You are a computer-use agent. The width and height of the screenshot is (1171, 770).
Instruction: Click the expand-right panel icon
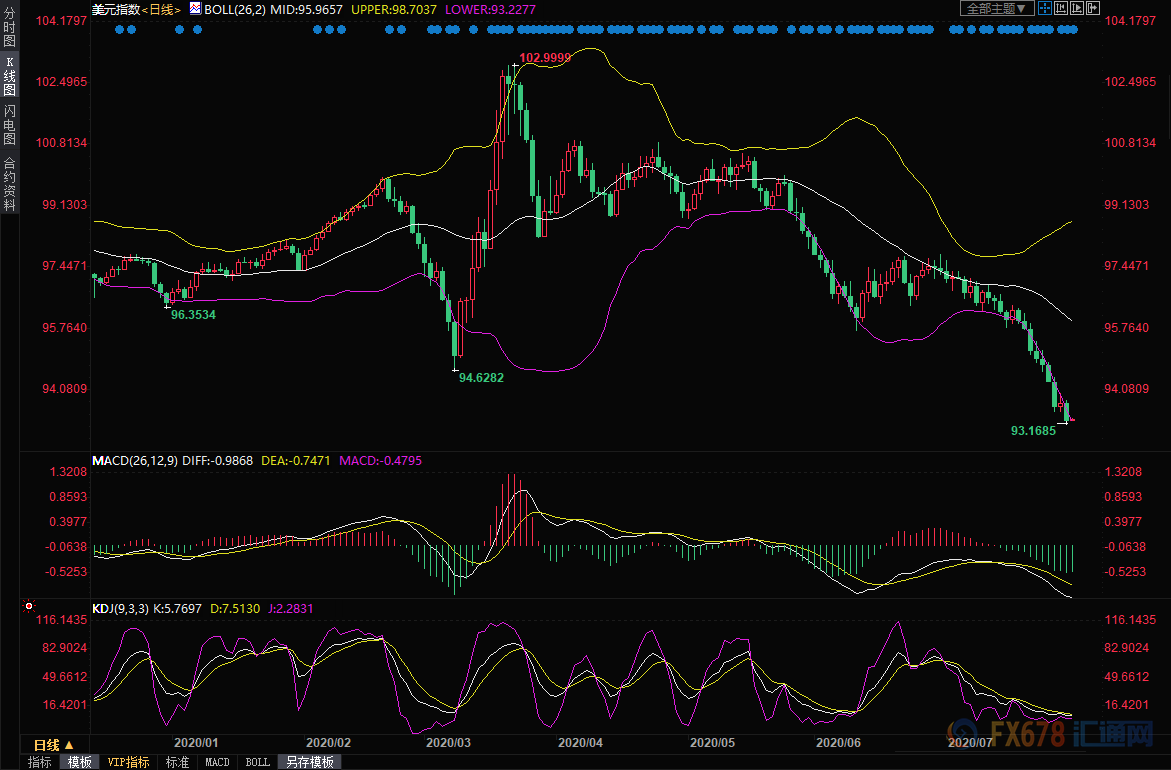click(1093, 8)
